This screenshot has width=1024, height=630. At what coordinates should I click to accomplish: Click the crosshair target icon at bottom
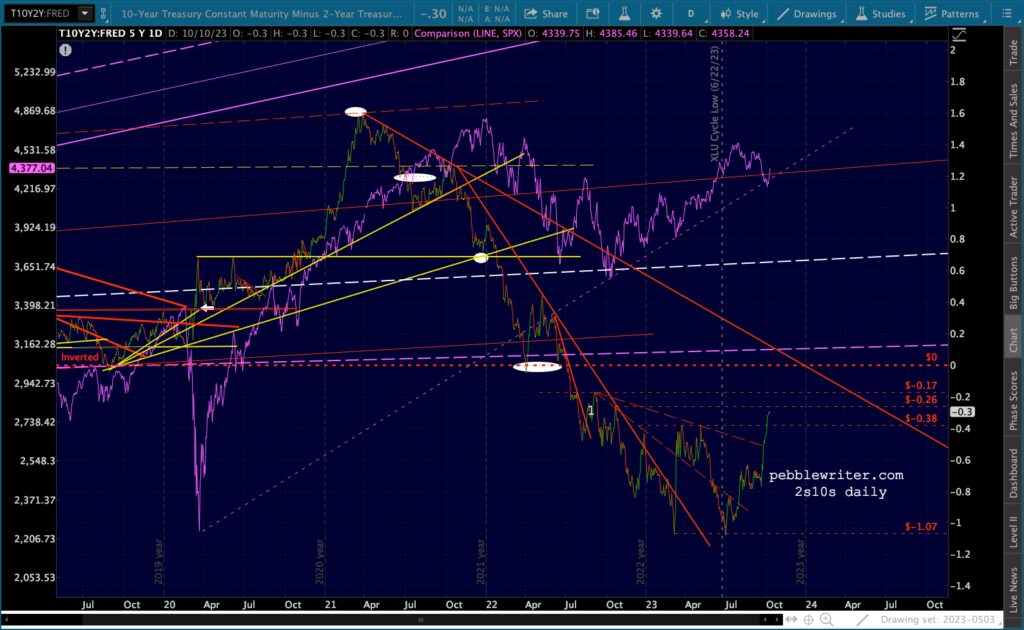tap(808, 620)
